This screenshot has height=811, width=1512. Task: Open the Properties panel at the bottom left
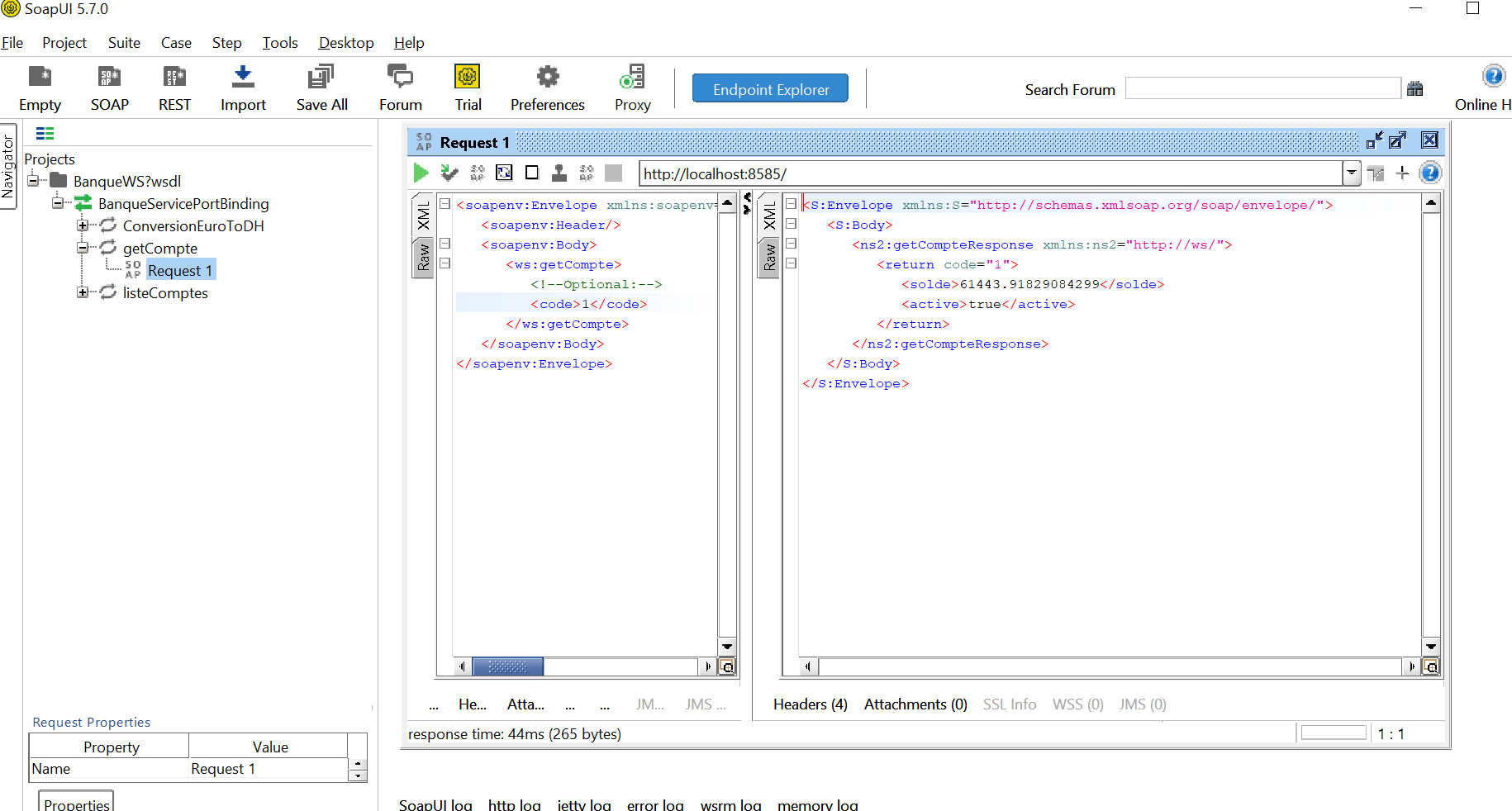(75, 803)
